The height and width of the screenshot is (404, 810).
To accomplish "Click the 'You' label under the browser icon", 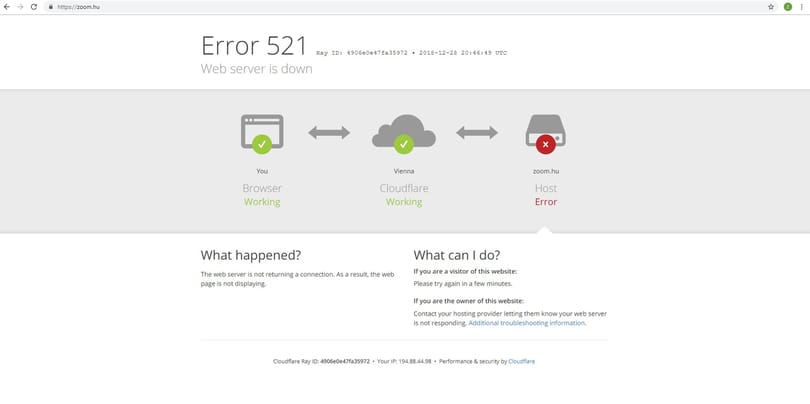I will [262, 171].
